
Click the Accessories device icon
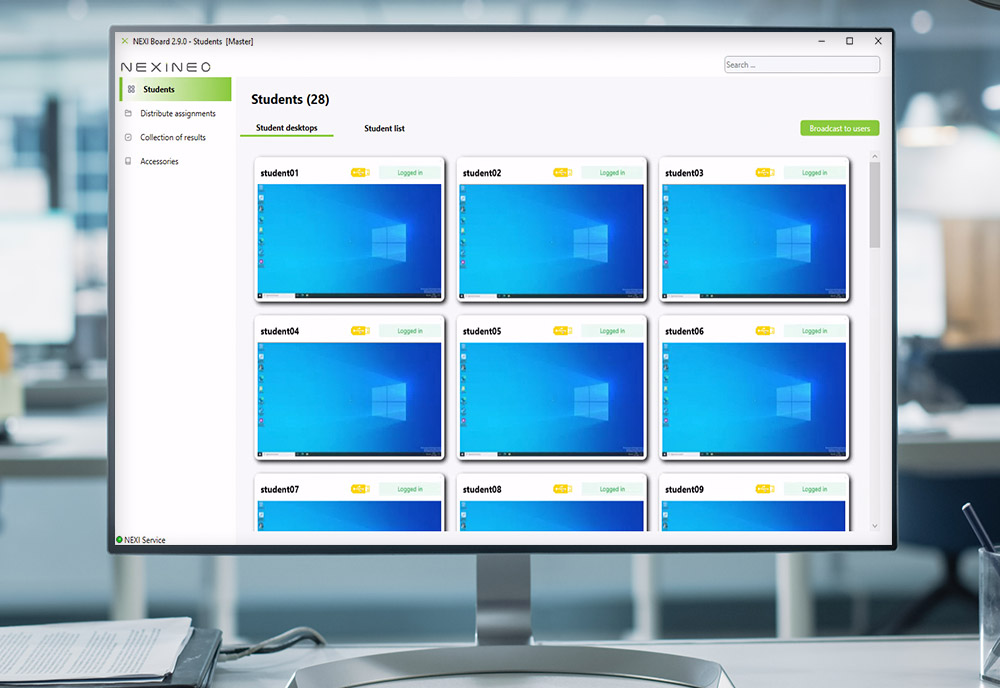[x=128, y=162]
